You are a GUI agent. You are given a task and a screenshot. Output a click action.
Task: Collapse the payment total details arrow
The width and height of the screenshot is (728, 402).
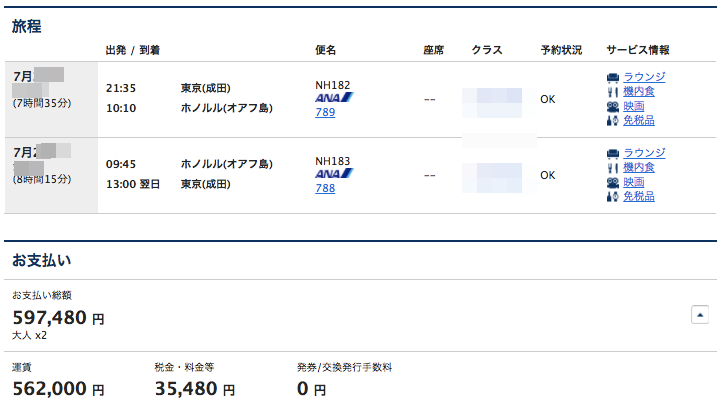(x=700, y=315)
